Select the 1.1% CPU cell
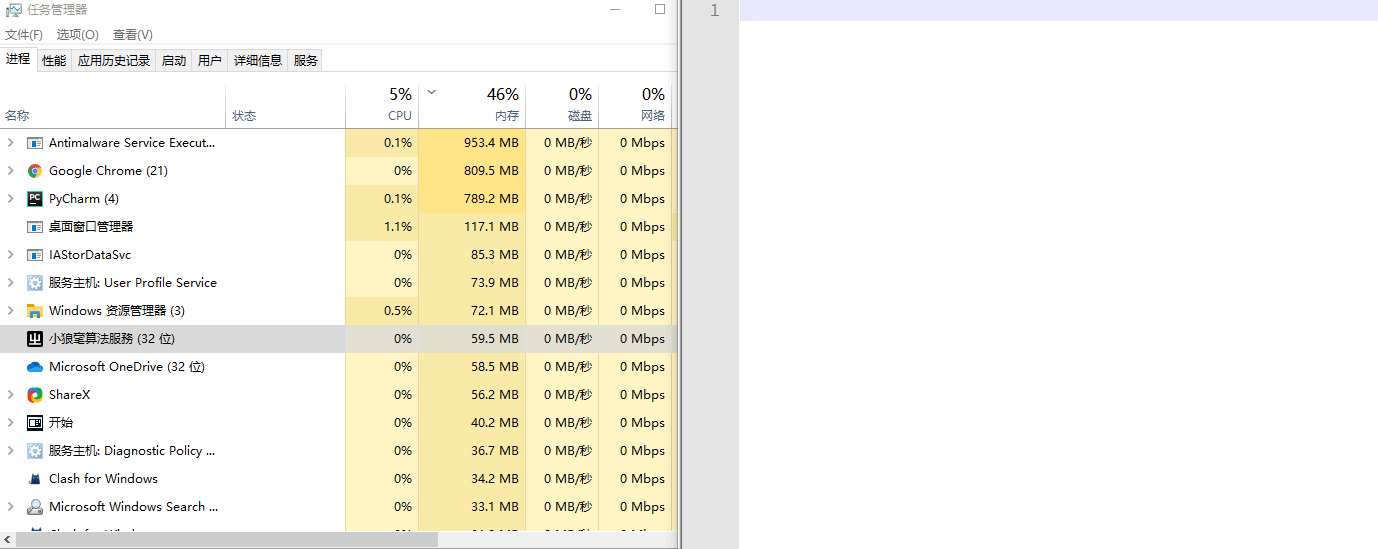 (382, 227)
